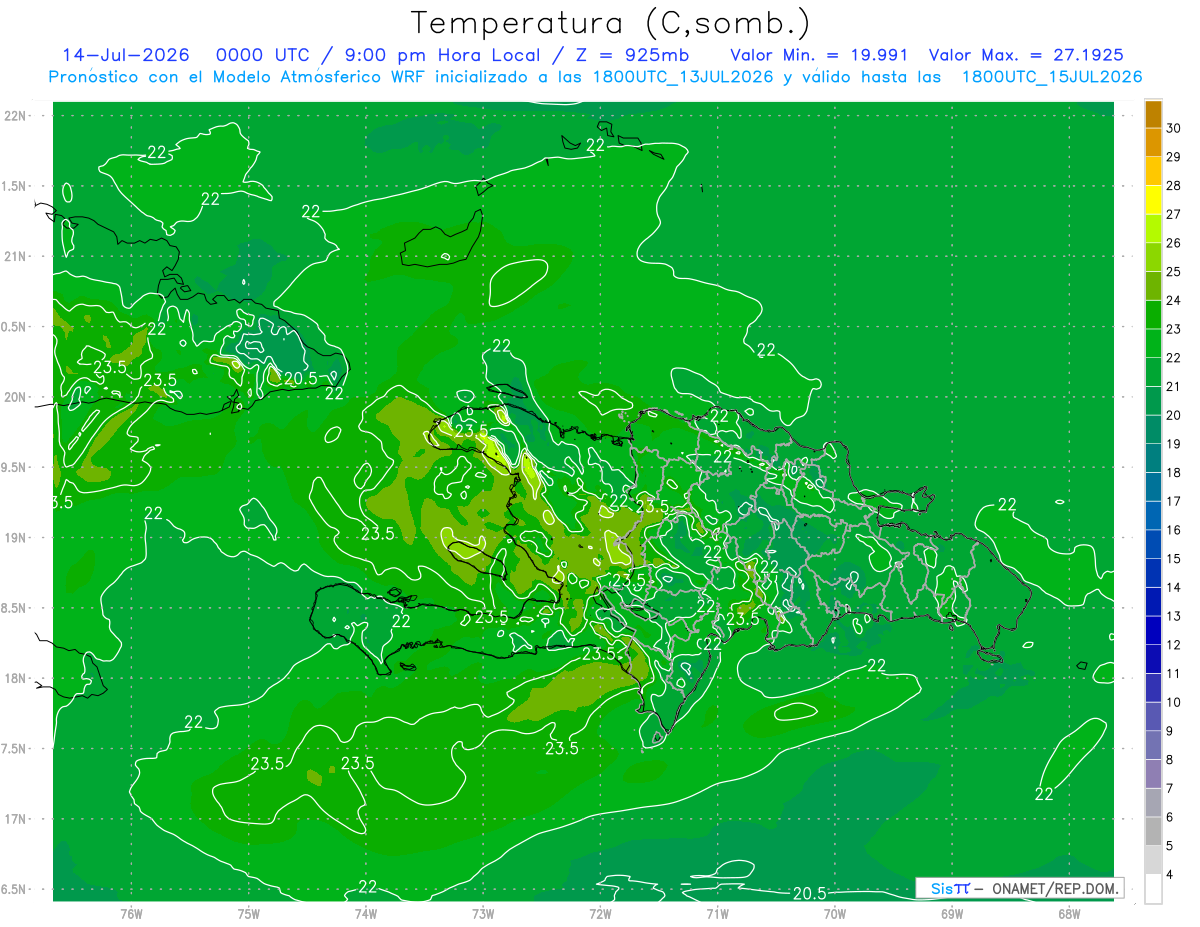Viewport: 1200px width, 927px height.
Task: Click the "Valor Max. = 27.1925" text
Action: click(x=1026, y=55)
